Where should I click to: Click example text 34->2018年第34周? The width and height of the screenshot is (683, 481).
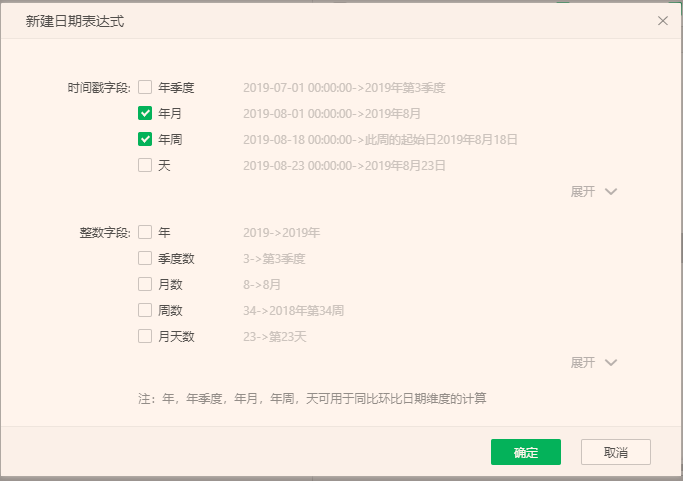[294, 311]
